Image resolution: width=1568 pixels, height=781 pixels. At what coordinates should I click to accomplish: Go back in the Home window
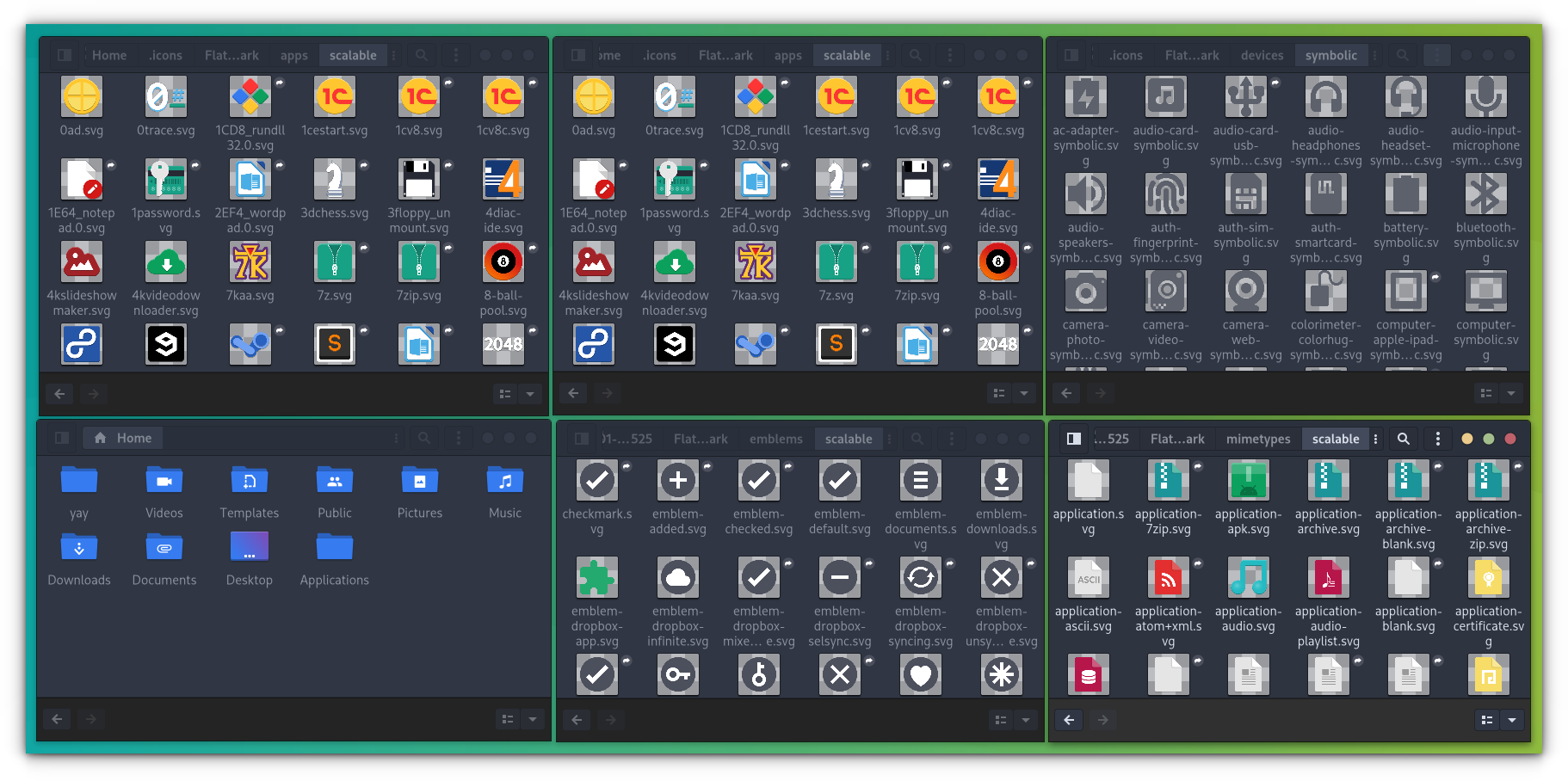coord(57,719)
